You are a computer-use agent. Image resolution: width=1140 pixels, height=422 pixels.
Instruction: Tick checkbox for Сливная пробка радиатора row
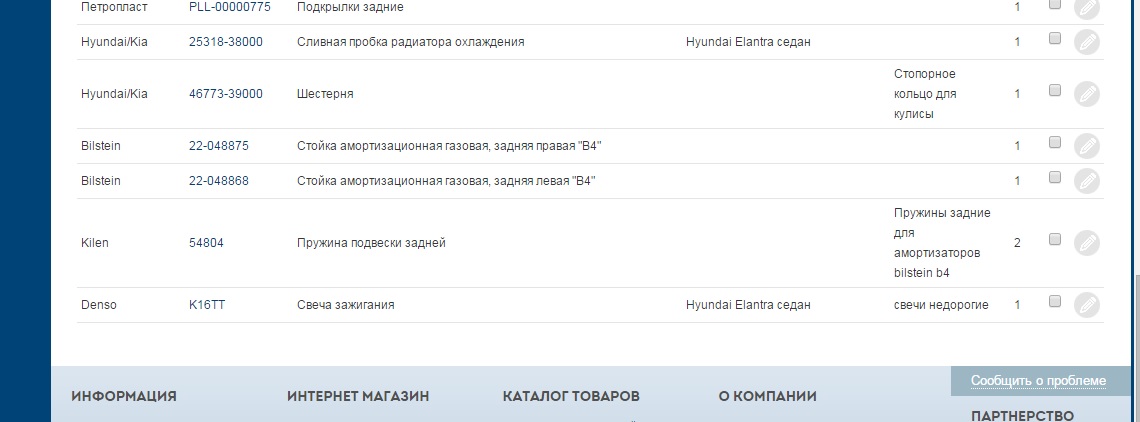pos(1054,39)
